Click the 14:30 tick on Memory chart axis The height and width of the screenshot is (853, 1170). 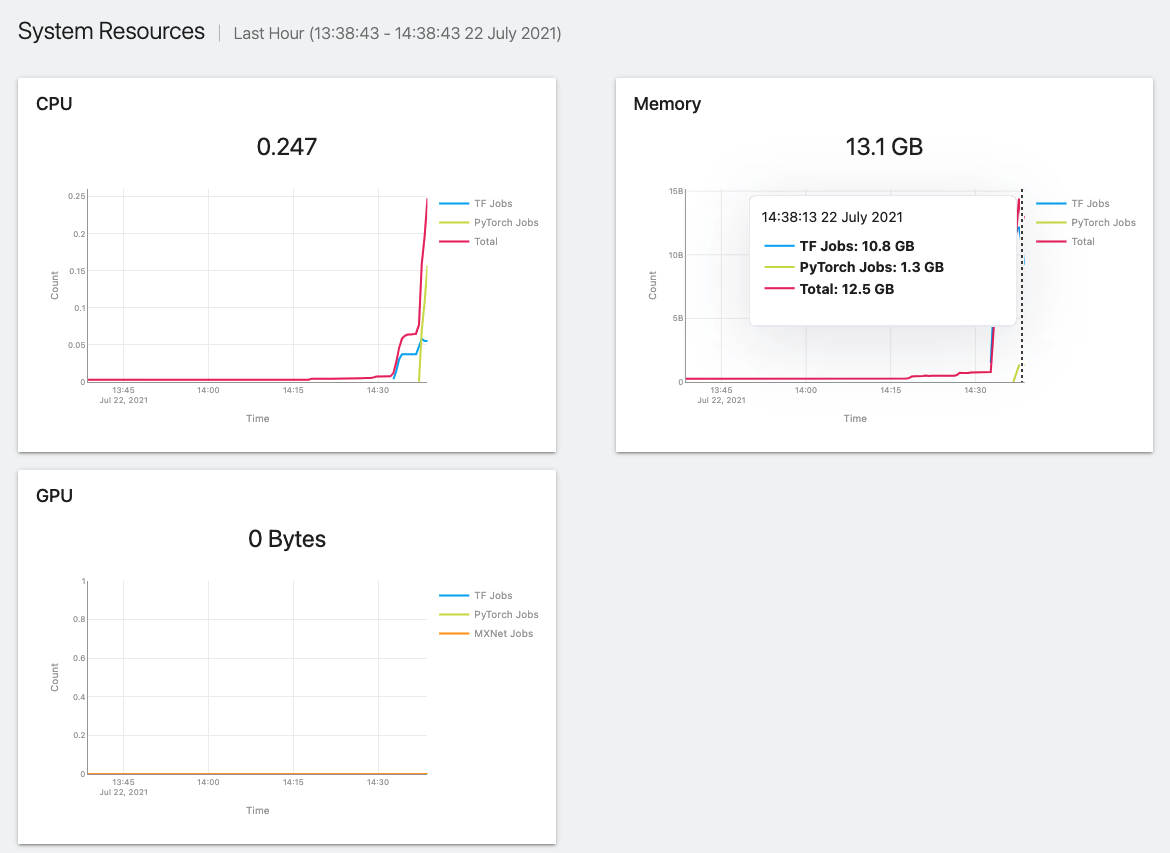pos(975,390)
